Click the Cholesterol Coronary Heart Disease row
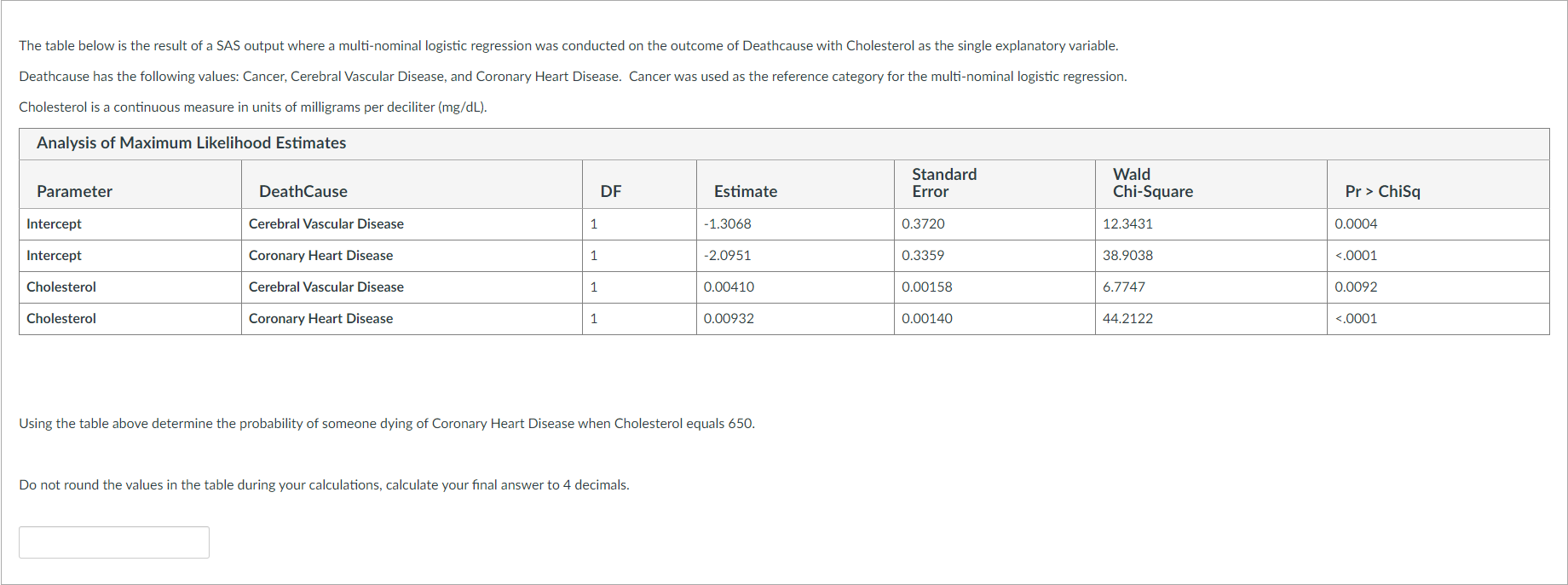The height and width of the screenshot is (585, 1568). pos(320,318)
